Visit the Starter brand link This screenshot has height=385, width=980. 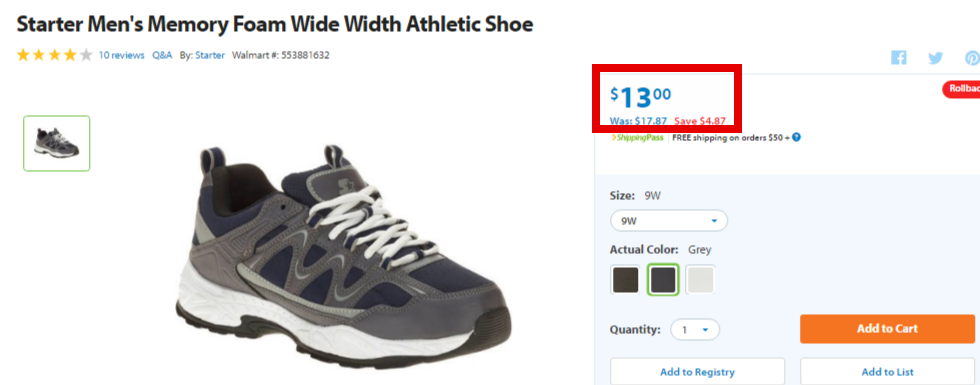click(x=210, y=55)
